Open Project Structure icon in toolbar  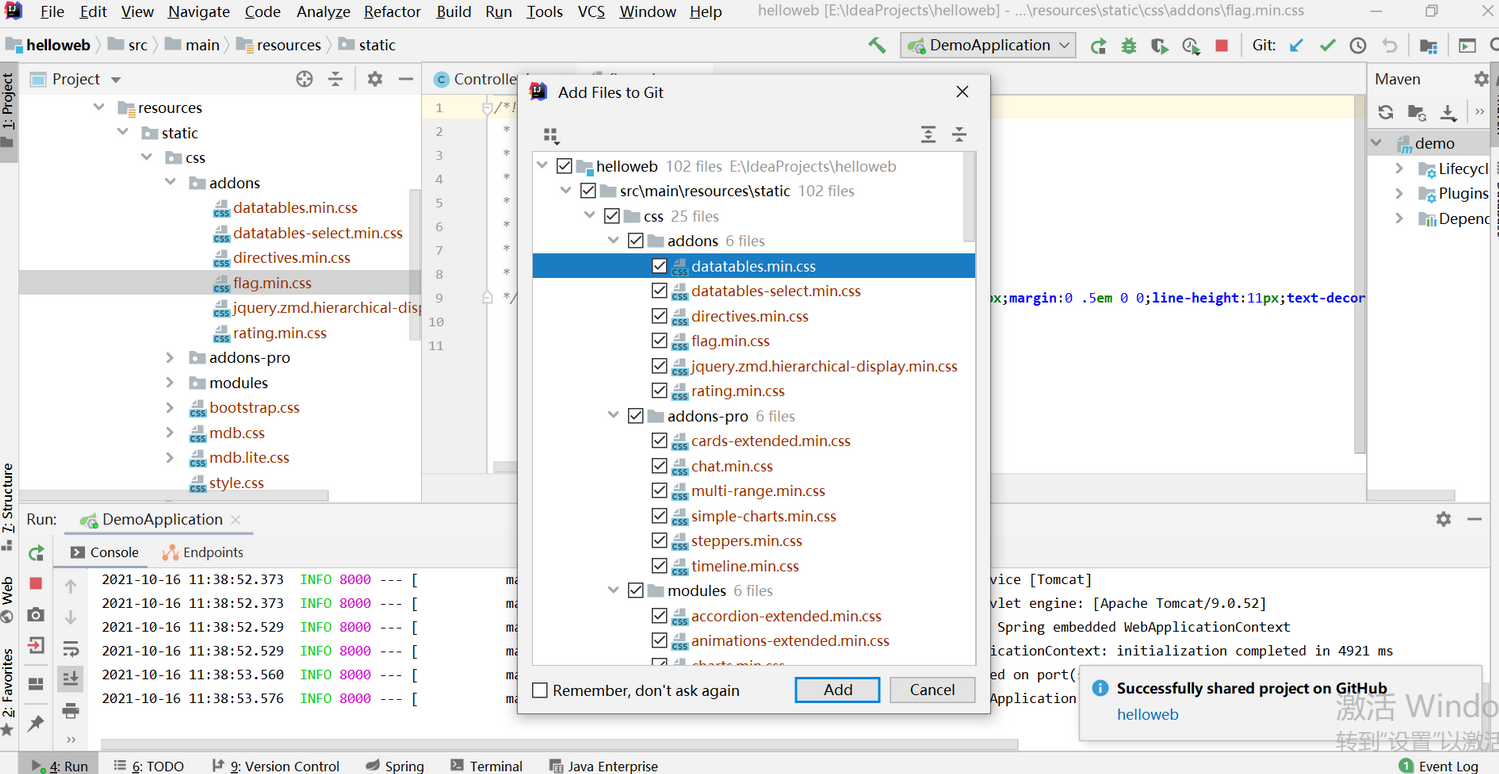[x=1428, y=45]
